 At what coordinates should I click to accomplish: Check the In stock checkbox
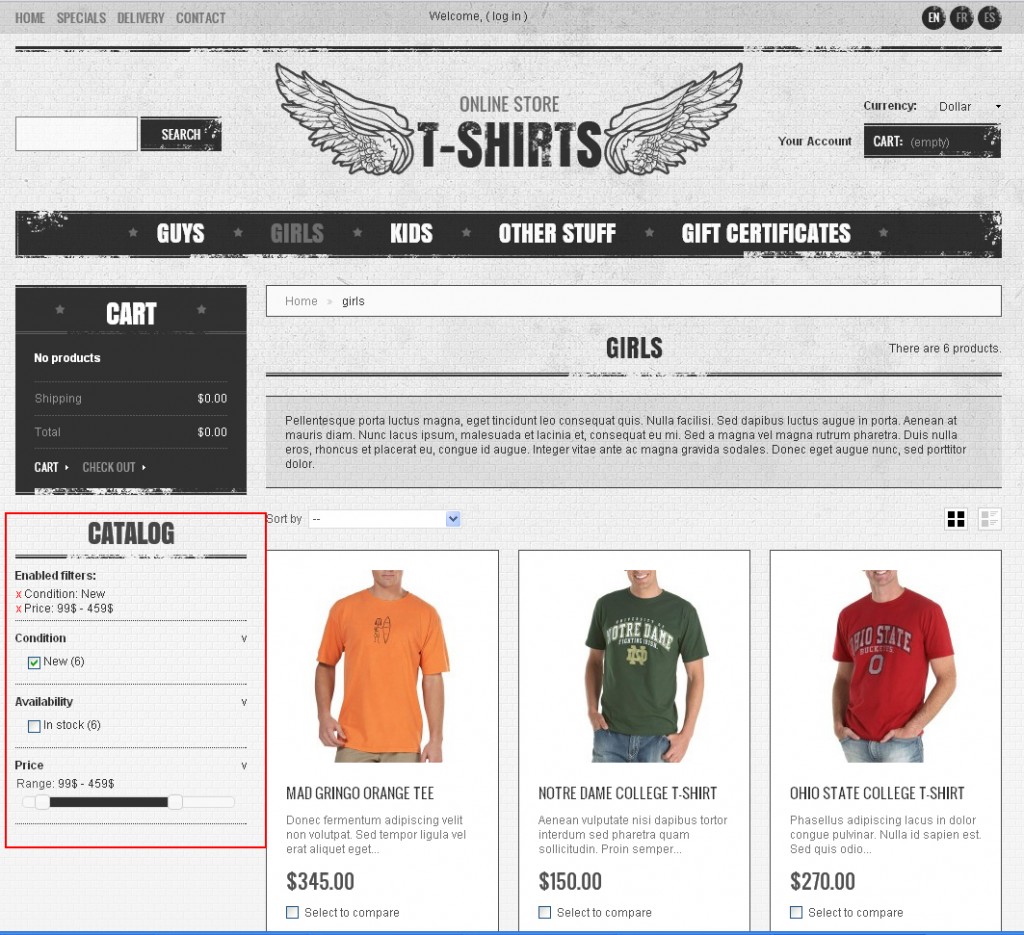(x=35, y=726)
